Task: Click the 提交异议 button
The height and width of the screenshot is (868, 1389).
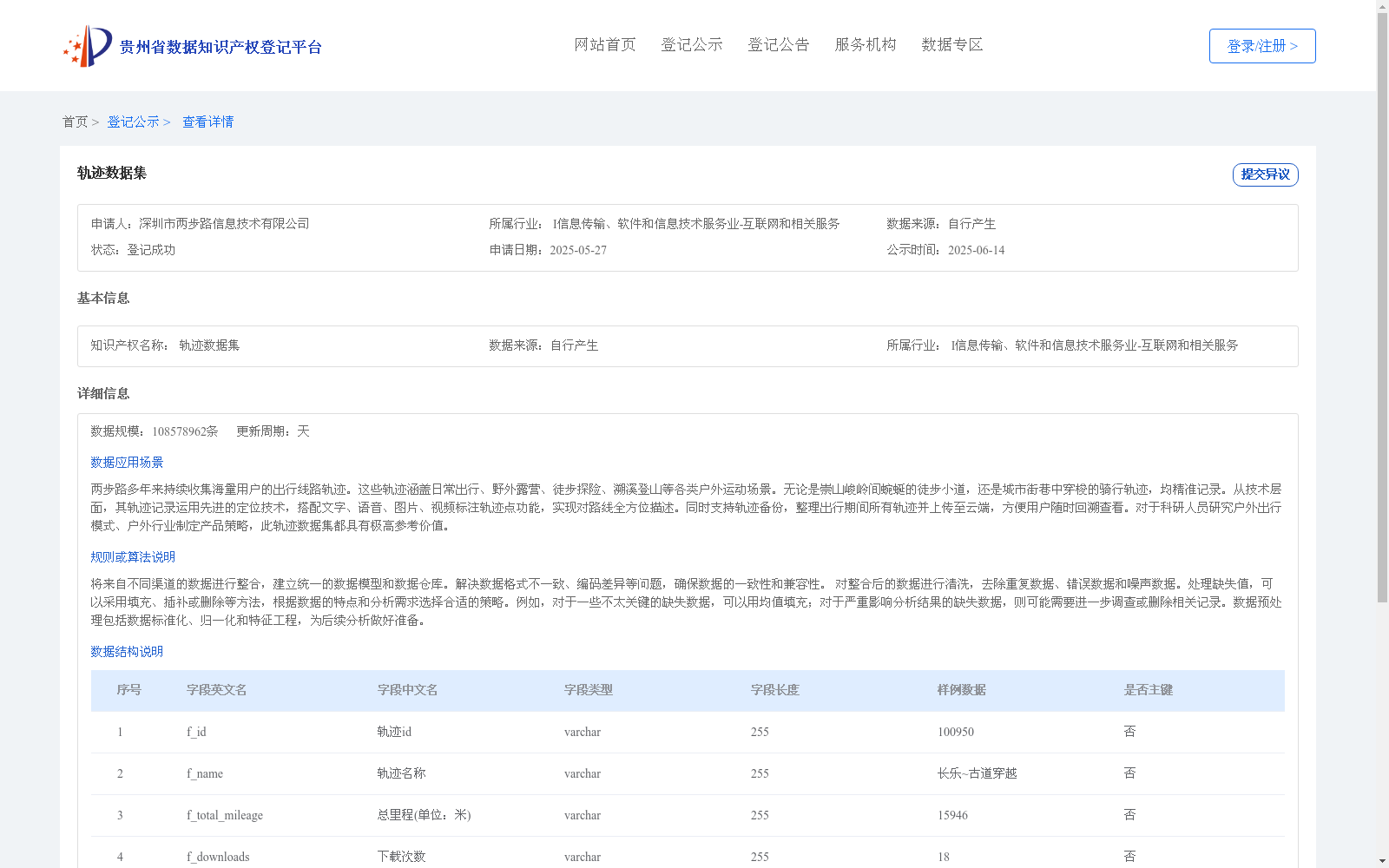Action: 1266,174
